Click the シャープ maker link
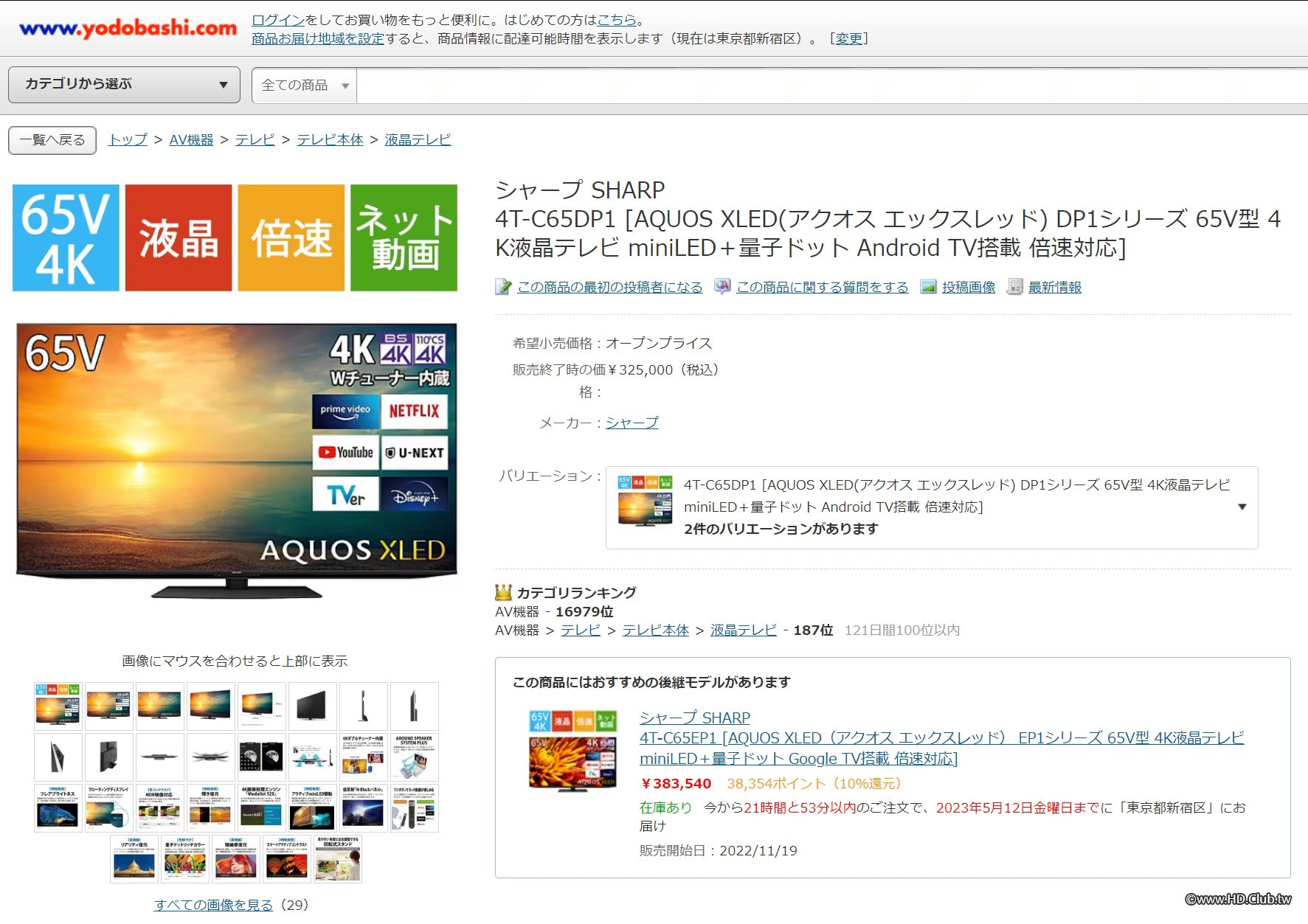This screenshot has height=924, width=1308. click(632, 423)
